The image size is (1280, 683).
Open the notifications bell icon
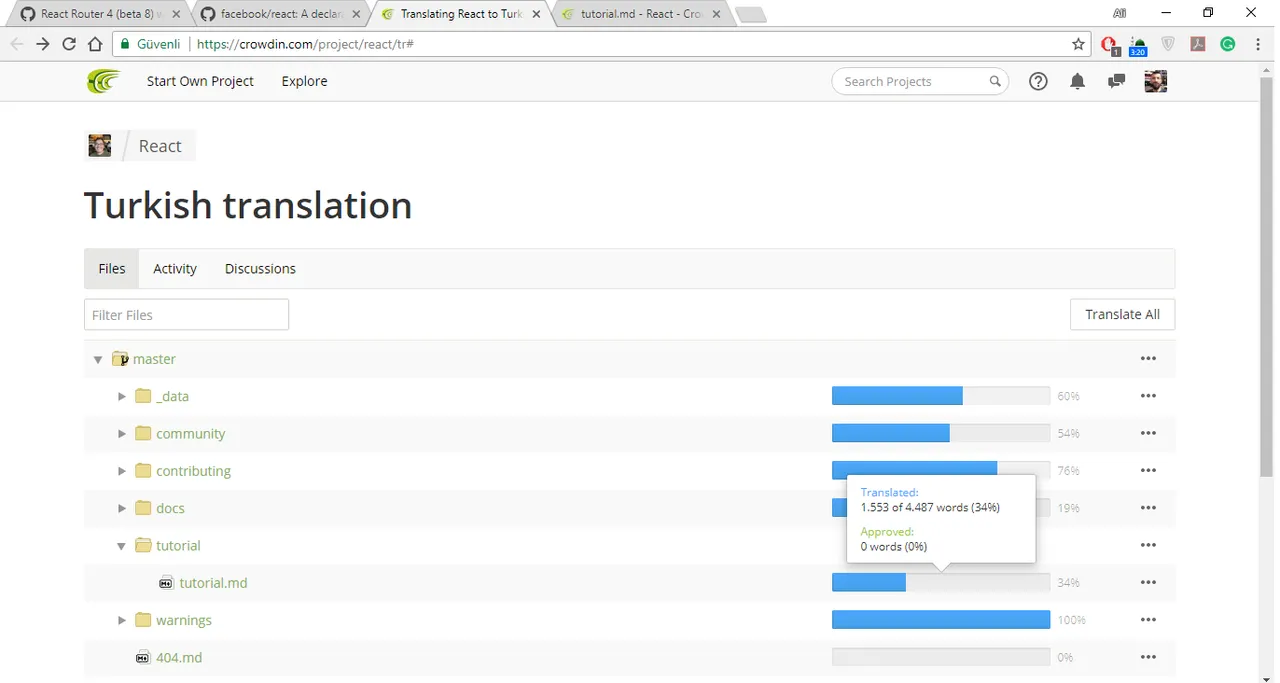(1077, 82)
